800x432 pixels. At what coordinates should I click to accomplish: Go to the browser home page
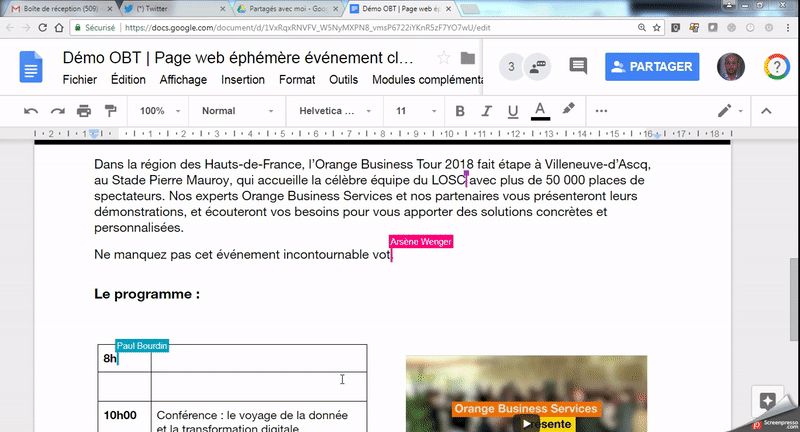coord(59,28)
